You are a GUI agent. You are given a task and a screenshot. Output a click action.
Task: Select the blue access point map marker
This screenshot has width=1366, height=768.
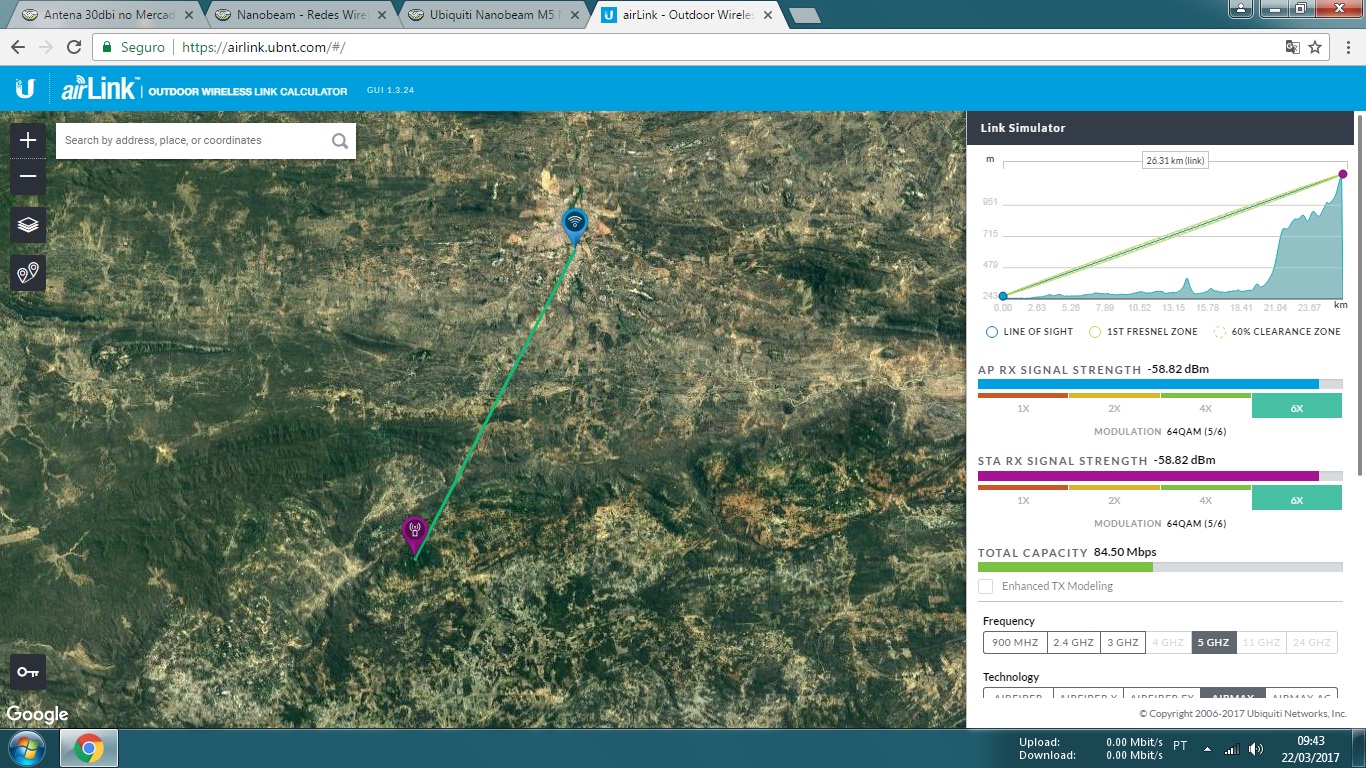coord(574,225)
